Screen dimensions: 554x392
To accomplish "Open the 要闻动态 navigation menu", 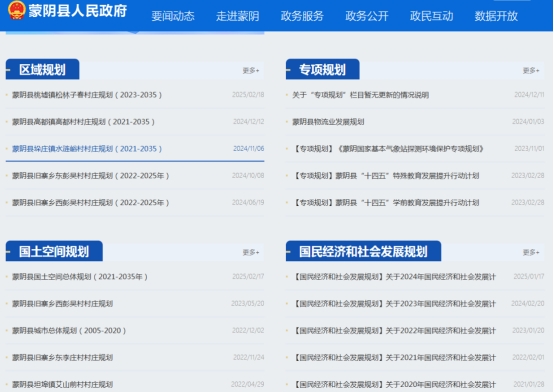I will (x=173, y=16).
